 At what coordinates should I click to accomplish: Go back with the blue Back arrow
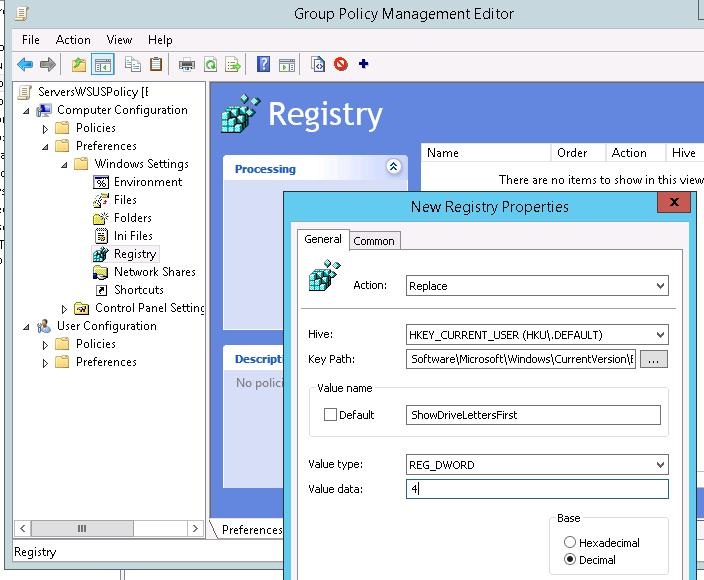click(25, 65)
